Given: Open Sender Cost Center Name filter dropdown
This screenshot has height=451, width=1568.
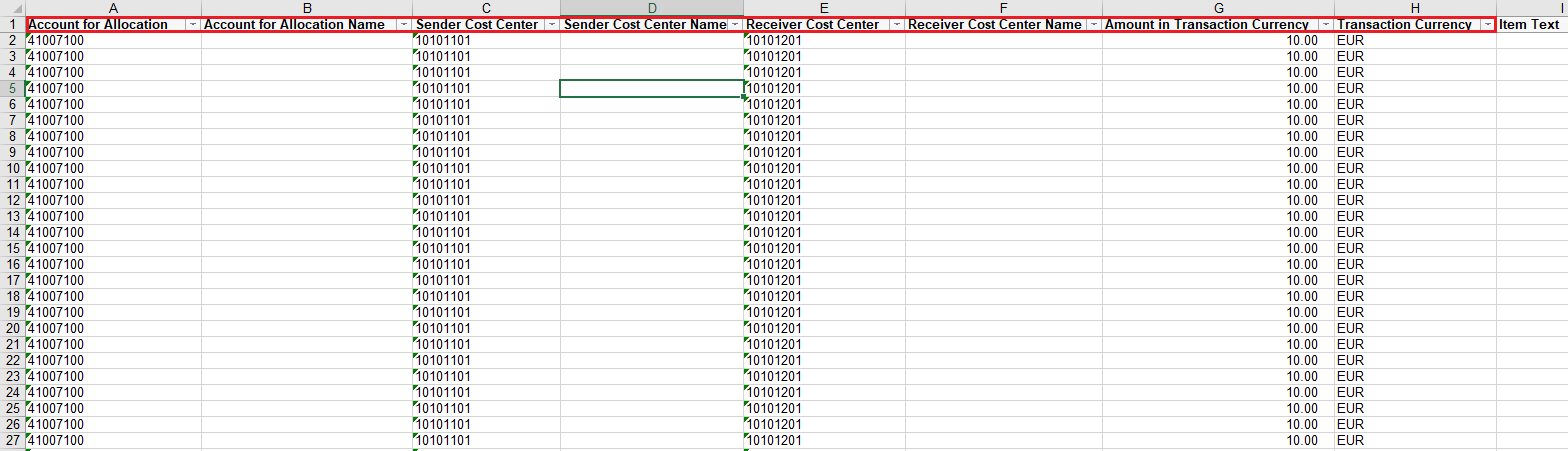Looking at the screenshot, I should pyautogui.click(x=735, y=24).
